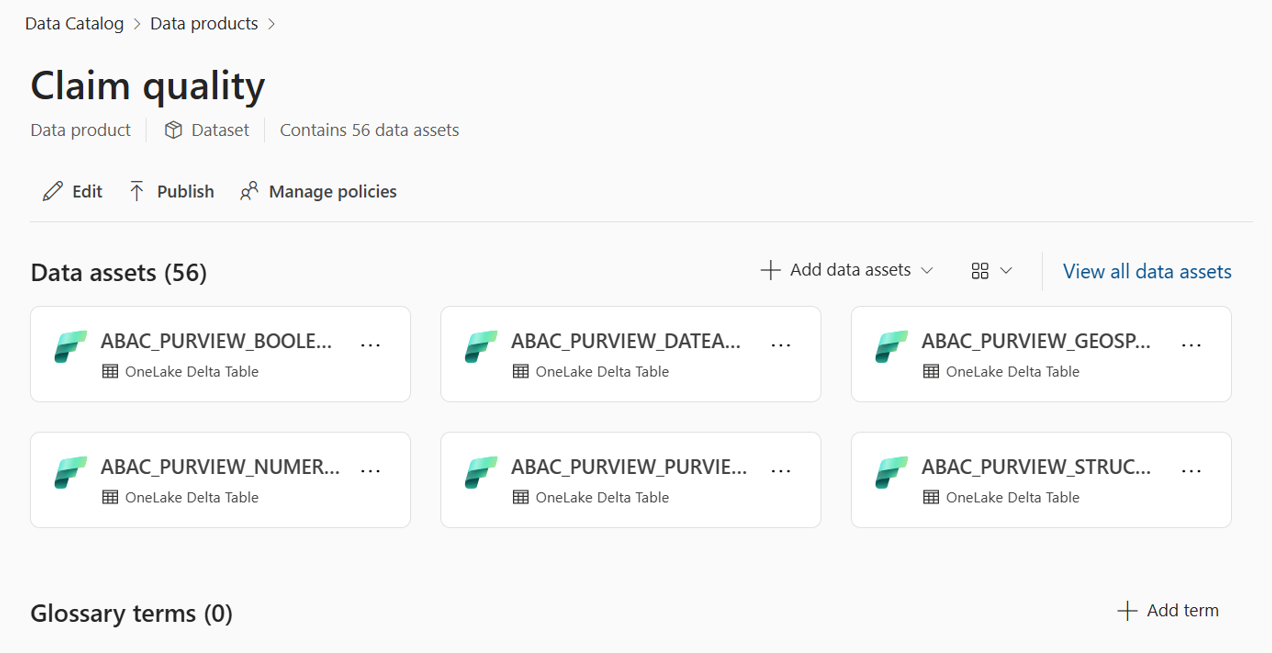The image size is (1272, 653).
Task: Click OneLake Delta Table label under ABAC_PURVIEW_NUMER
Action: coord(192,498)
